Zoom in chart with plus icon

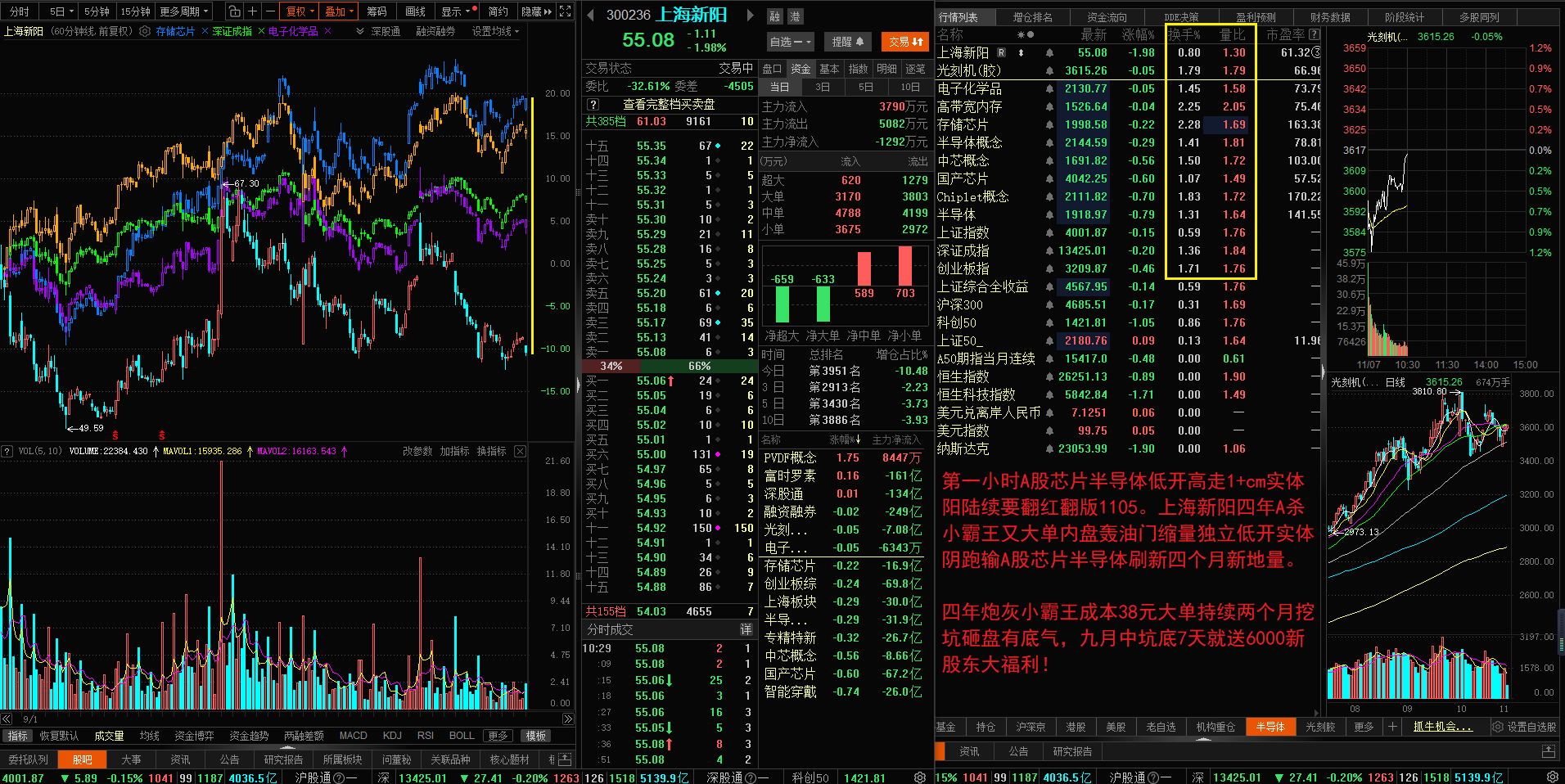252,11
